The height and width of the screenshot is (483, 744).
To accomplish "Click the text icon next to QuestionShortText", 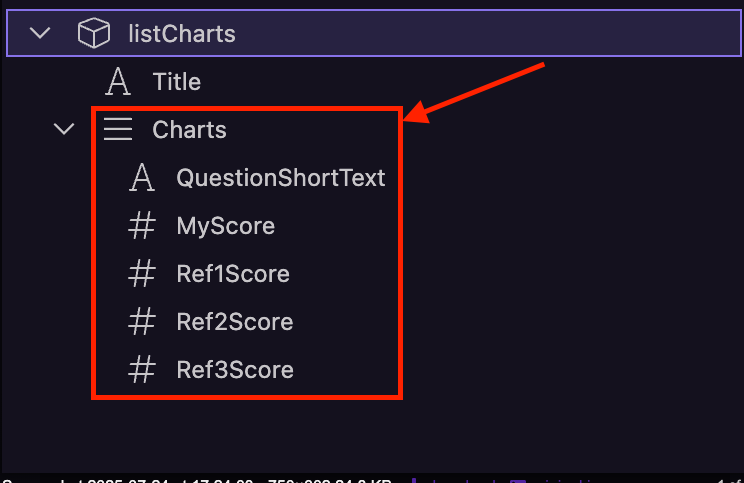I will pyautogui.click(x=142, y=177).
